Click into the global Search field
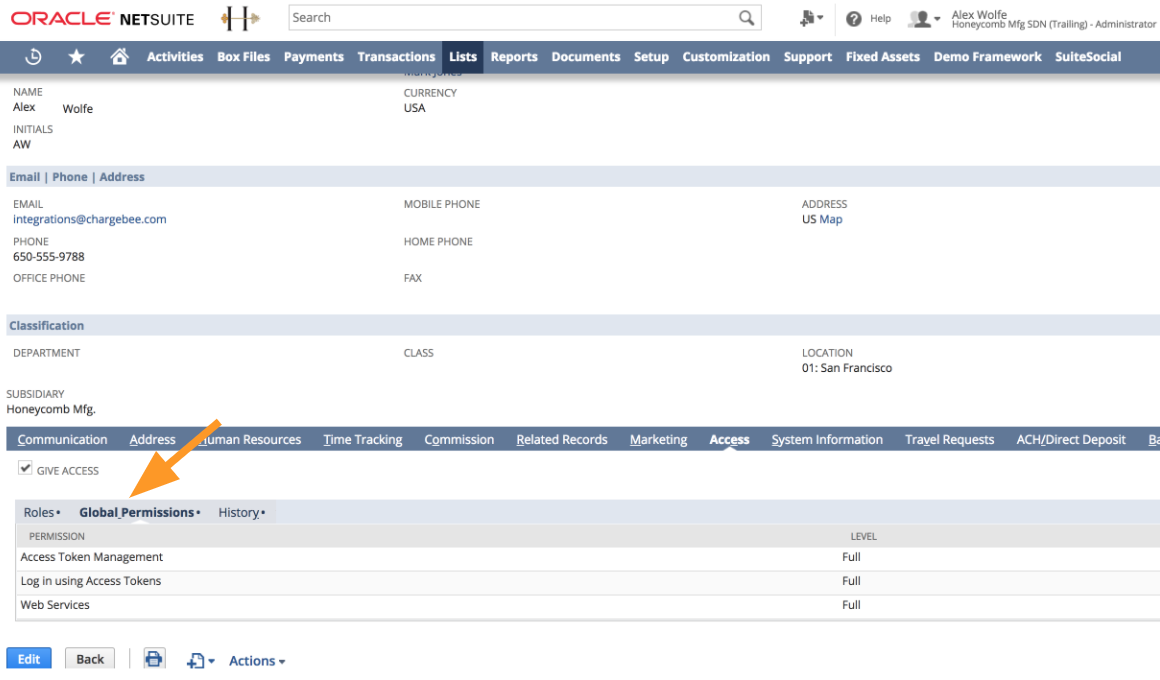The height and width of the screenshot is (680, 1160). [510, 18]
